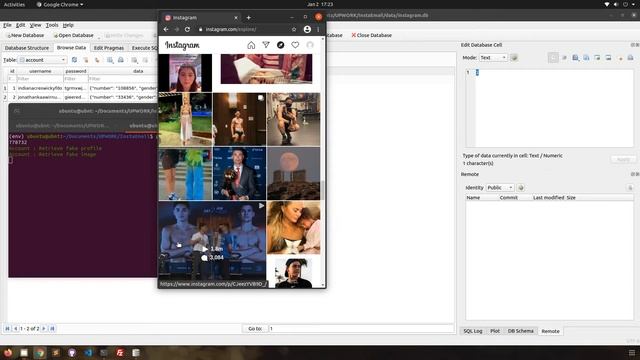Click export-to-file icon in Edit Cell toolbar
640x360 pixels.
pos(586,58)
